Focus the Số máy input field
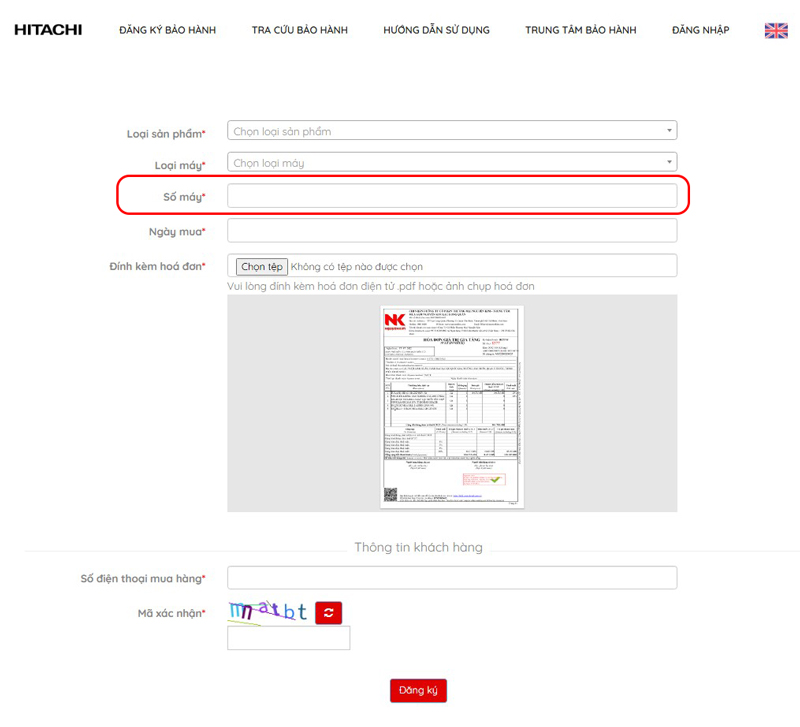Screen dimensions: 800x727 click(452, 196)
